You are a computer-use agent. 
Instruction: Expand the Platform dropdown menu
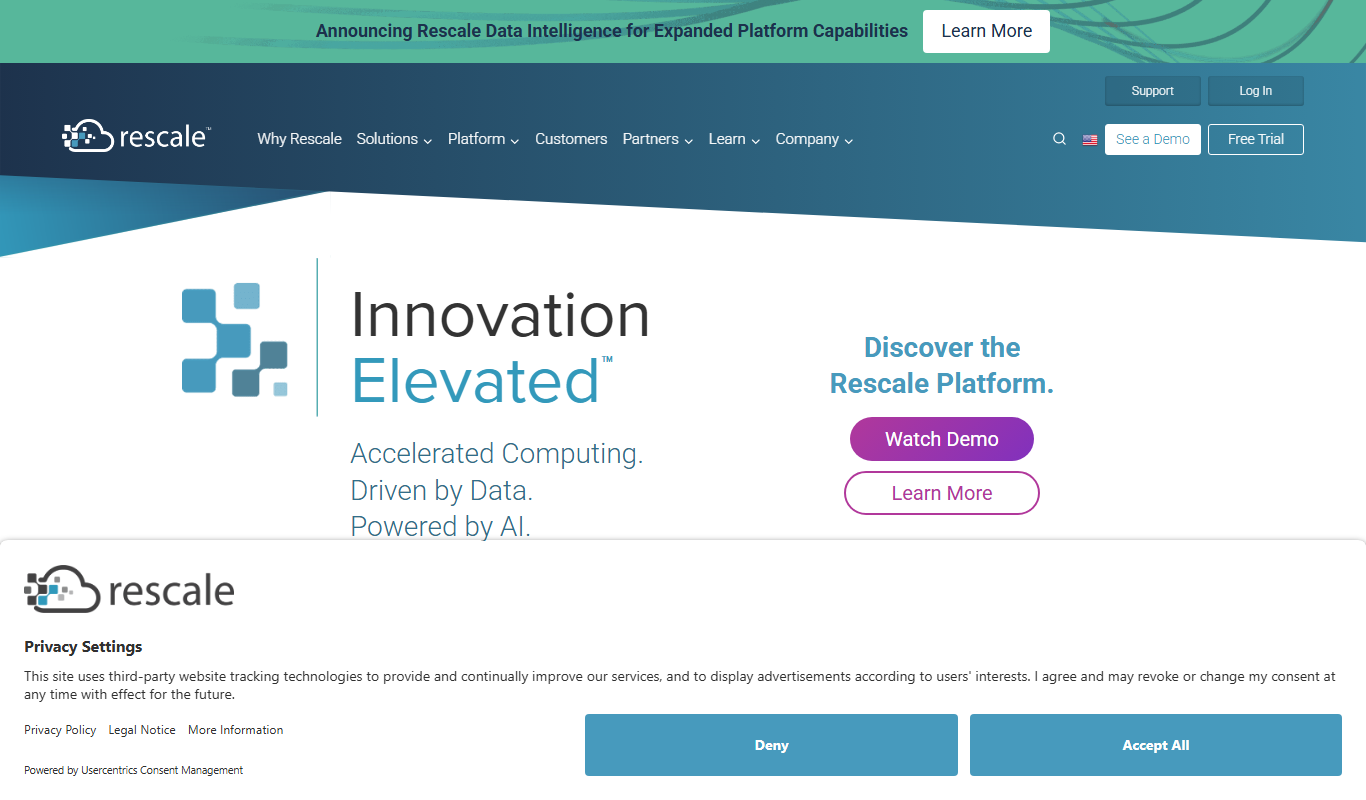point(483,139)
